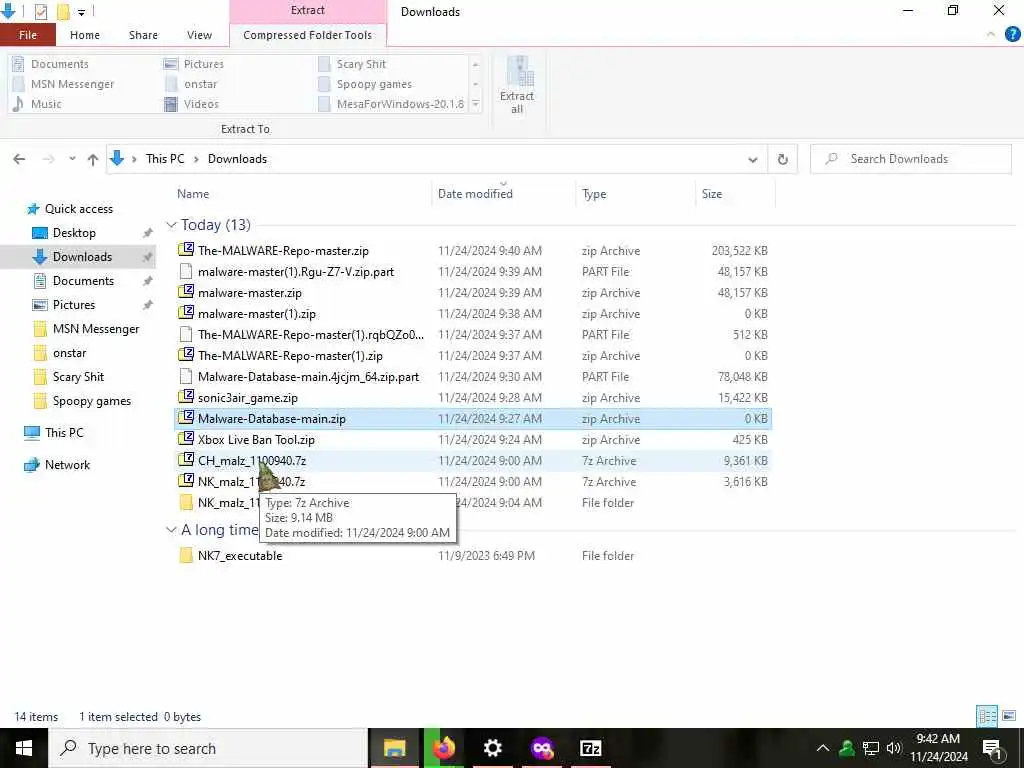Viewport: 1024px width, 768px height.
Task: Open Pictures in navigation pane
Action: [x=73, y=305]
